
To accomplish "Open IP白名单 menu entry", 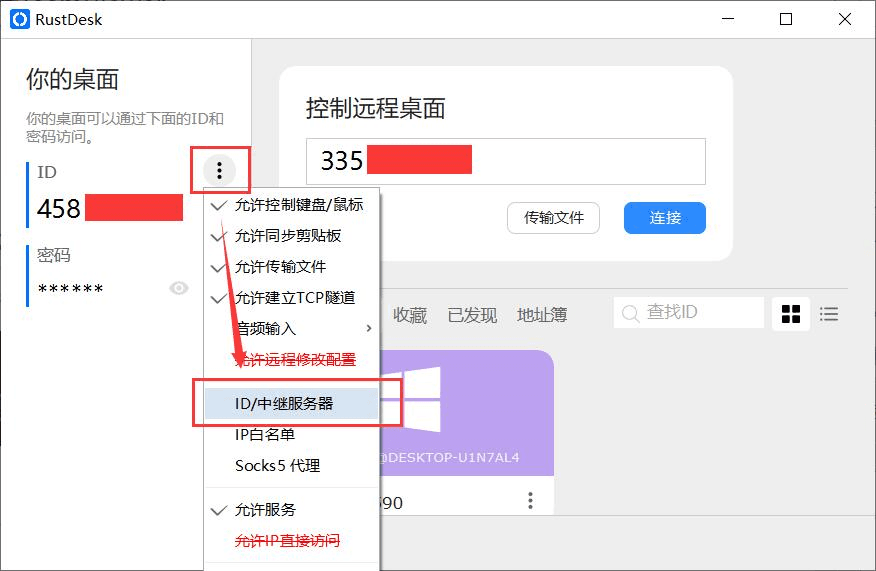I will (x=292, y=435).
